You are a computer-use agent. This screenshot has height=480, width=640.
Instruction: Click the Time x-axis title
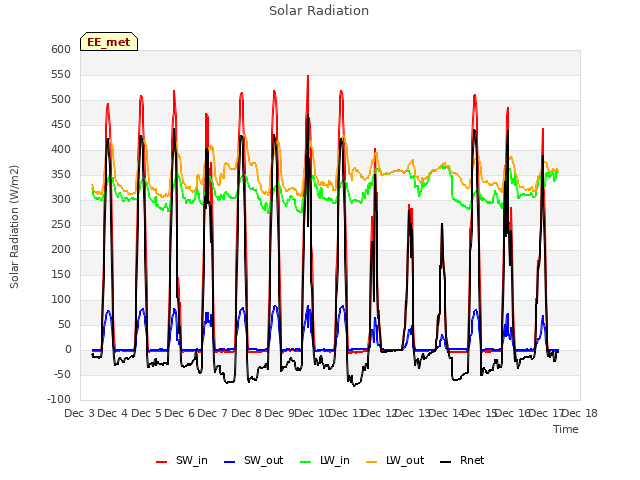(566, 429)
